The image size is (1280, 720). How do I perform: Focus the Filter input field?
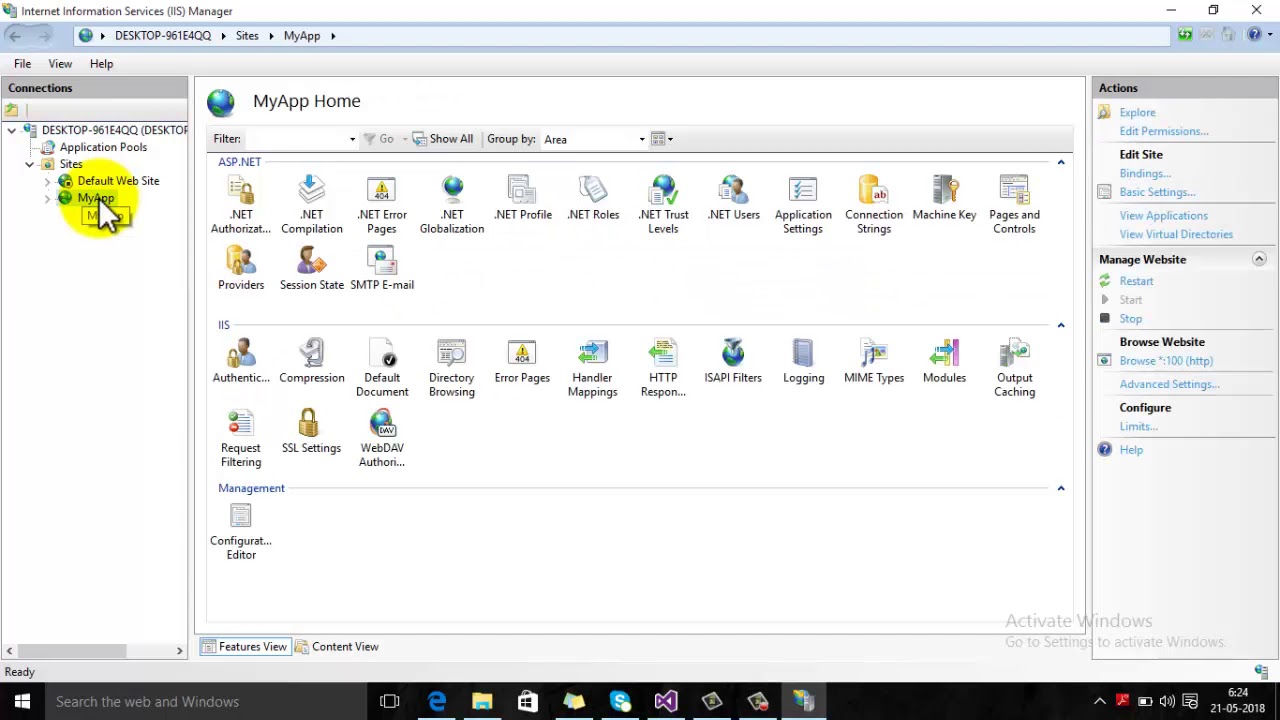(296, 139)
